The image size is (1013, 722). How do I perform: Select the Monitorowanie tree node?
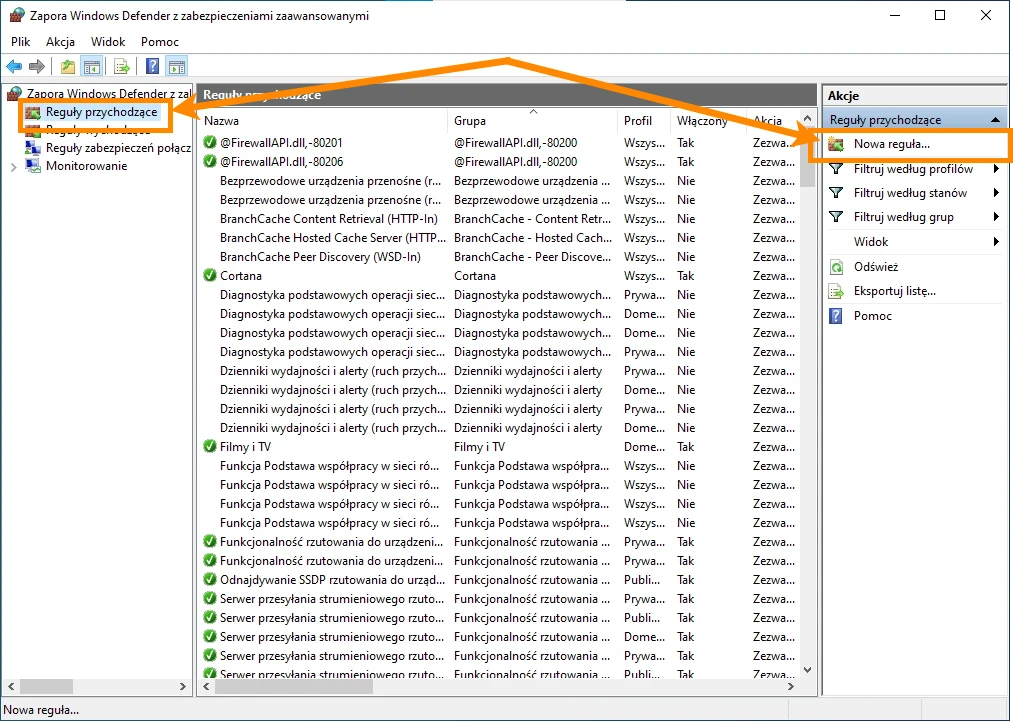(x=87, y=166)
